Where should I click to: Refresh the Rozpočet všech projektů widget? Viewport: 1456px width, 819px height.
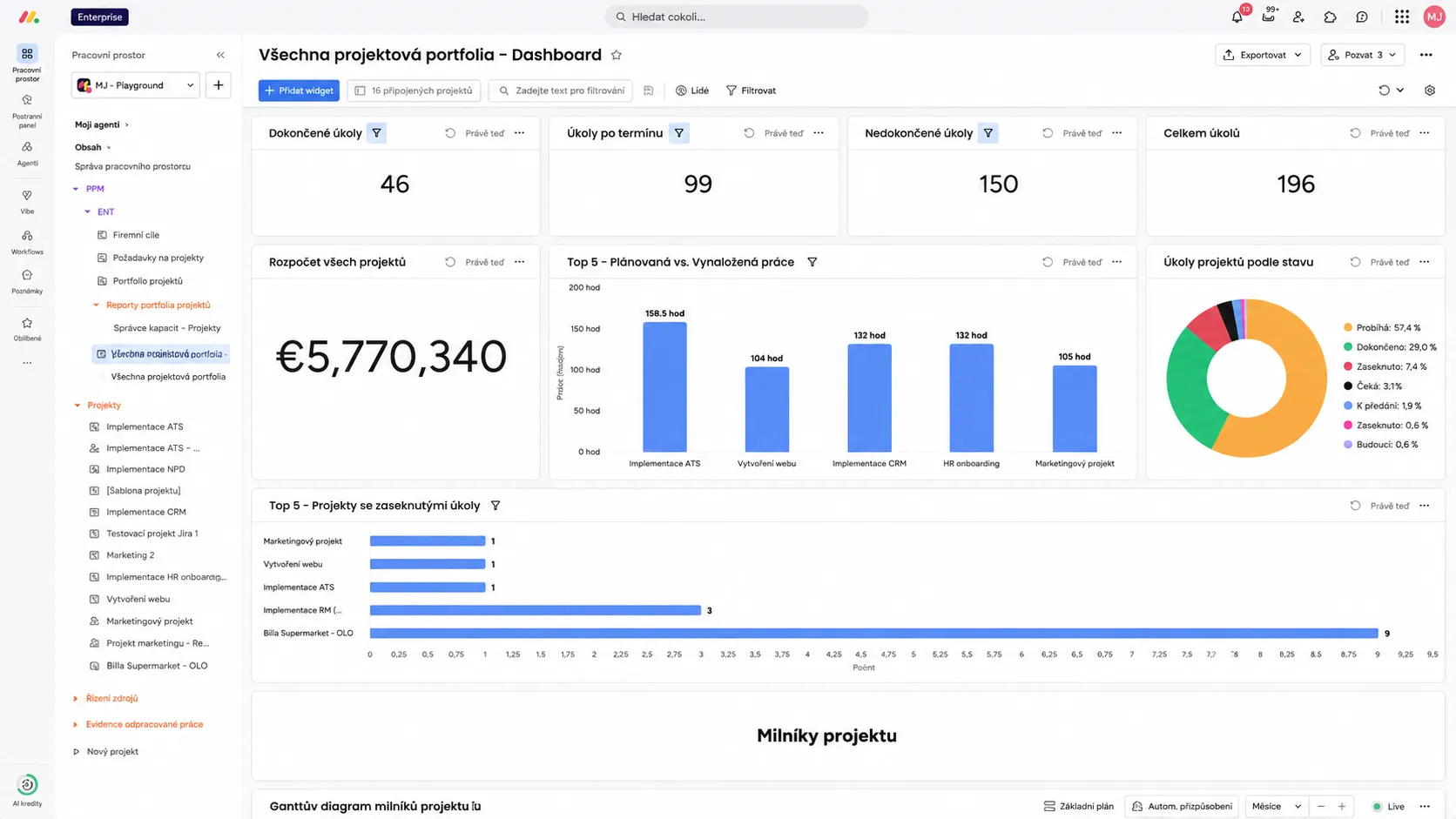tap(450, 262)
